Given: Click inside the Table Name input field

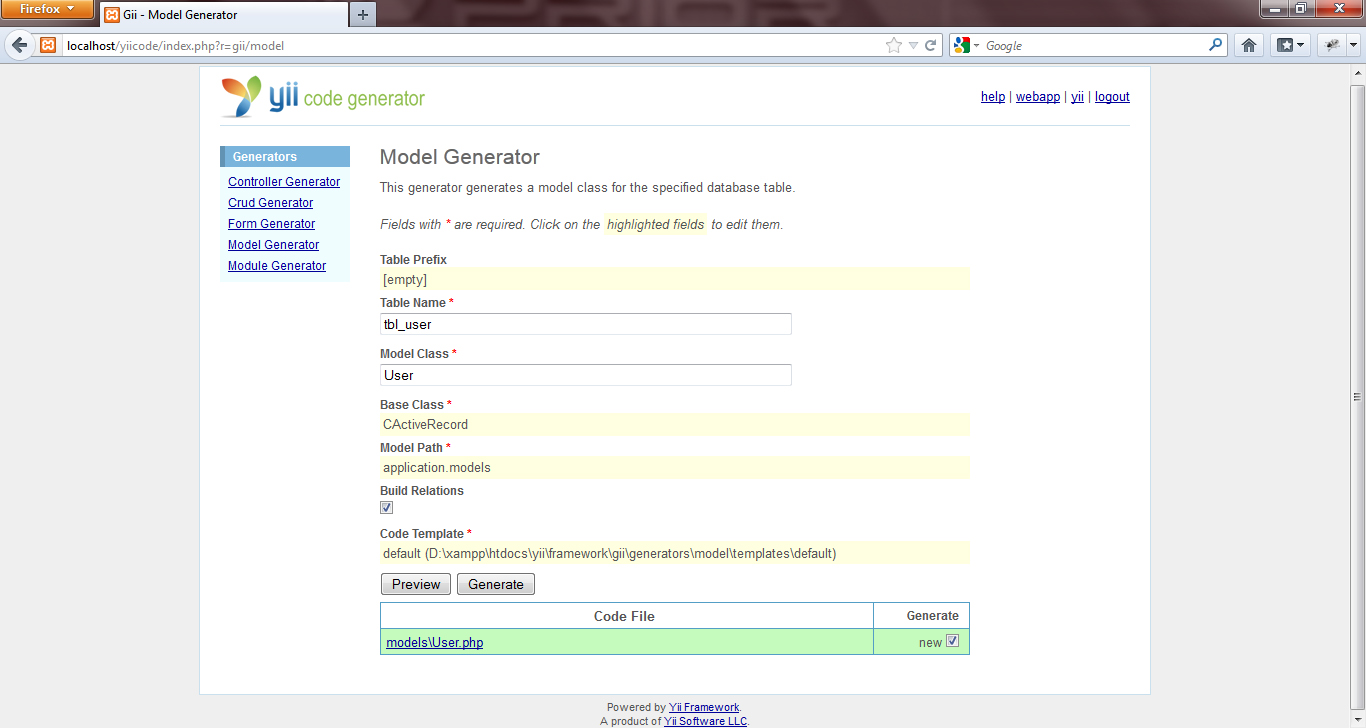Looking at the screenshot, I should point(585,323).
